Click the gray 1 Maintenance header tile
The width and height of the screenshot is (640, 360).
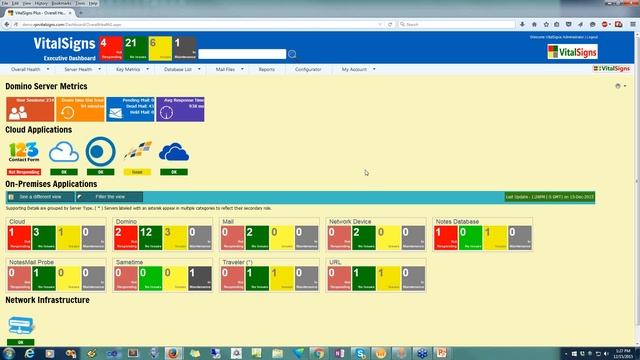[185, 48]
